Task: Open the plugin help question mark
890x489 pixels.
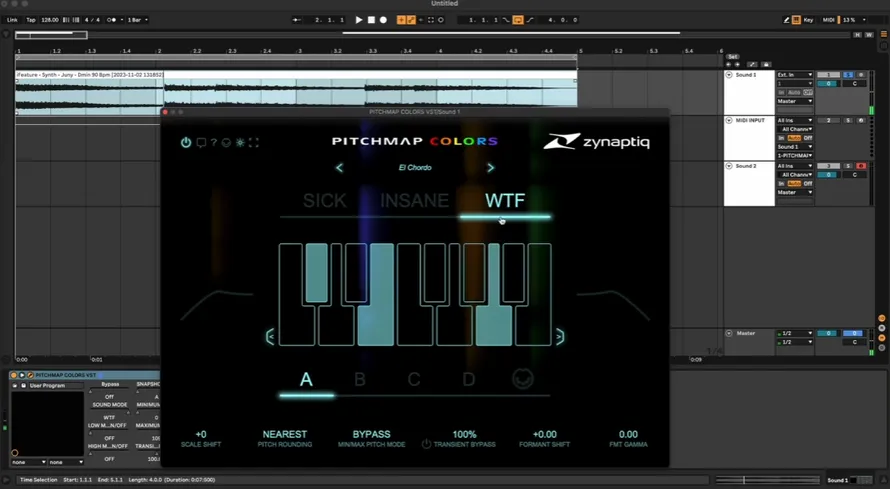Action: click(214, 142)
